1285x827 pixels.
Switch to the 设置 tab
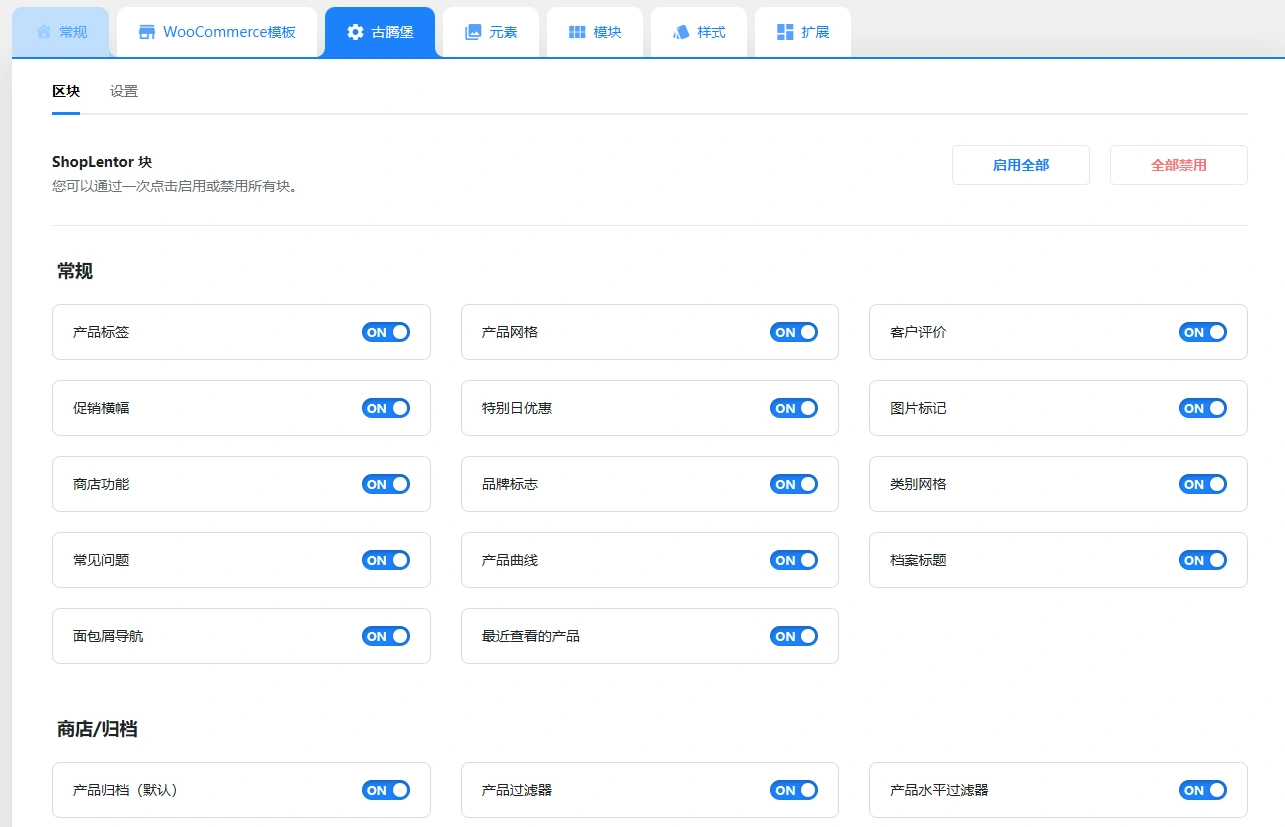point(123,90)
